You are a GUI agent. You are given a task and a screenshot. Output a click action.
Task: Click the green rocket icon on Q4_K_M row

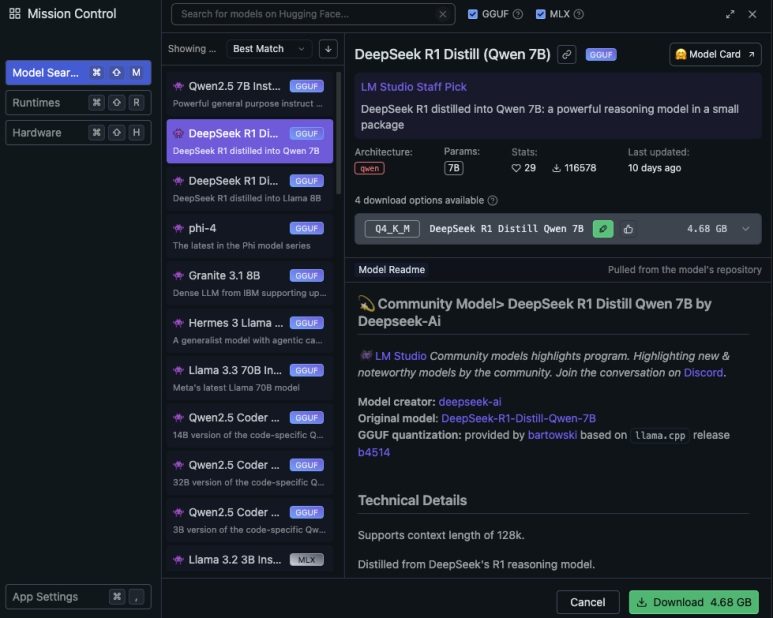(603, 229)
